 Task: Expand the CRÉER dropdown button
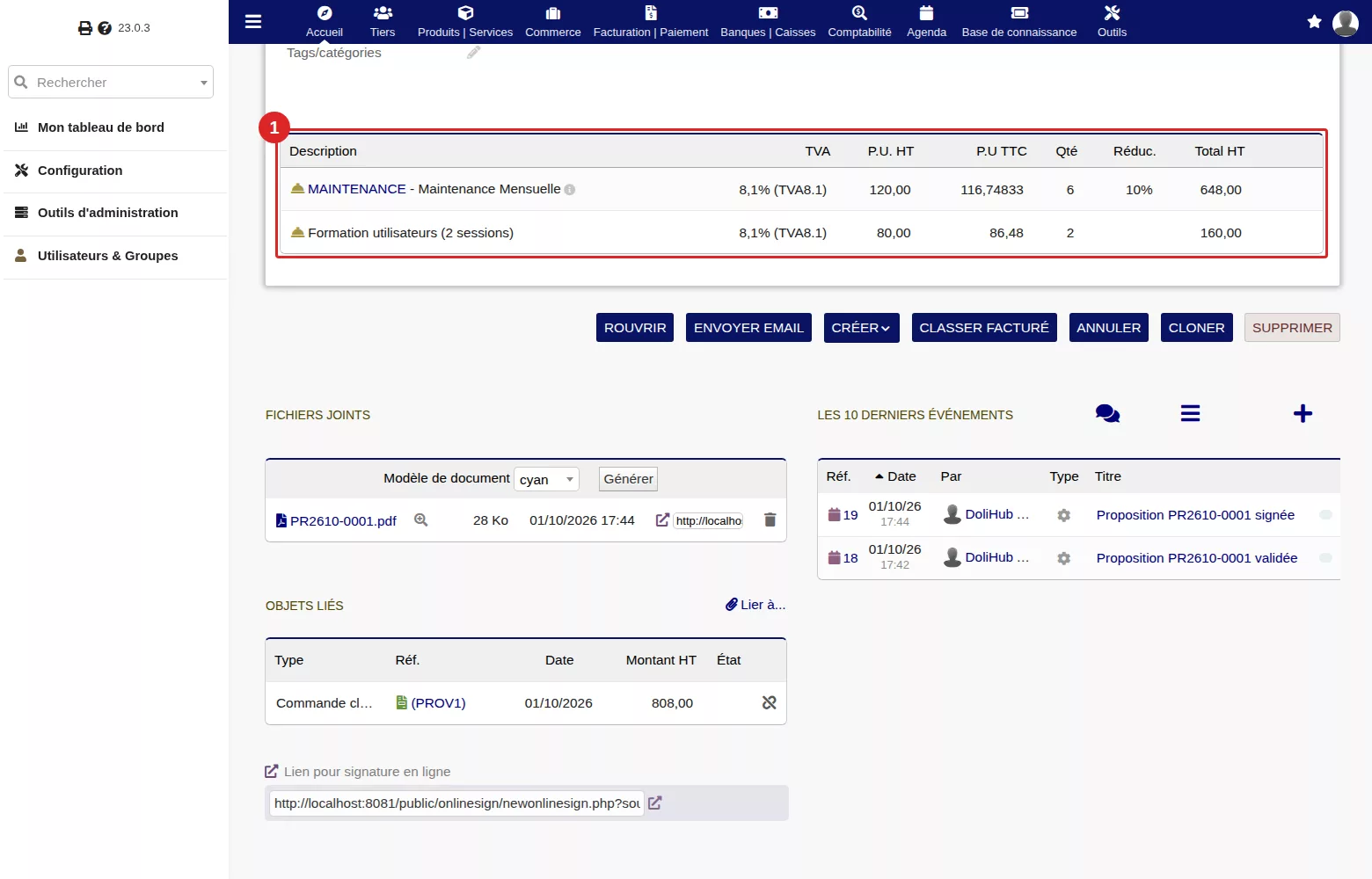(x=861, y=328)
